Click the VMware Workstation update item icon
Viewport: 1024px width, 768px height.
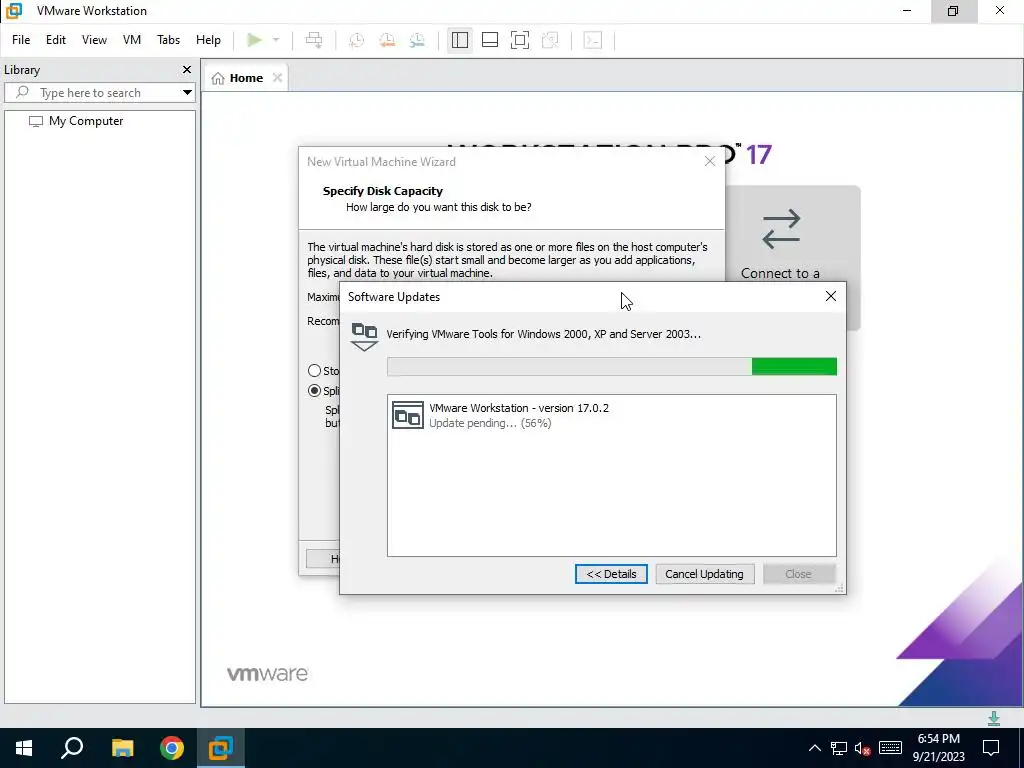(408, 415)
